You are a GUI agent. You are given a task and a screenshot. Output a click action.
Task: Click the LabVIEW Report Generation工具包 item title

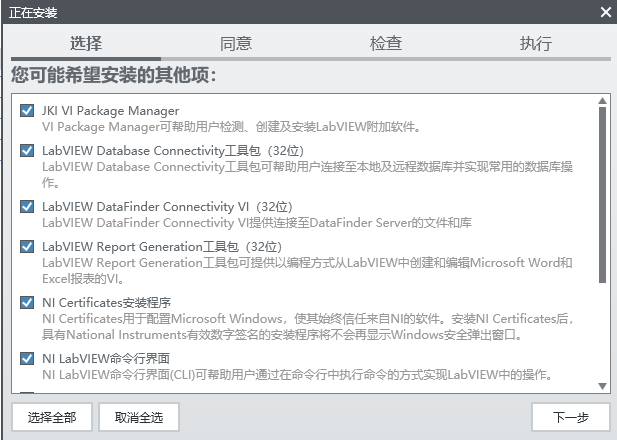(x=162, y=246)
